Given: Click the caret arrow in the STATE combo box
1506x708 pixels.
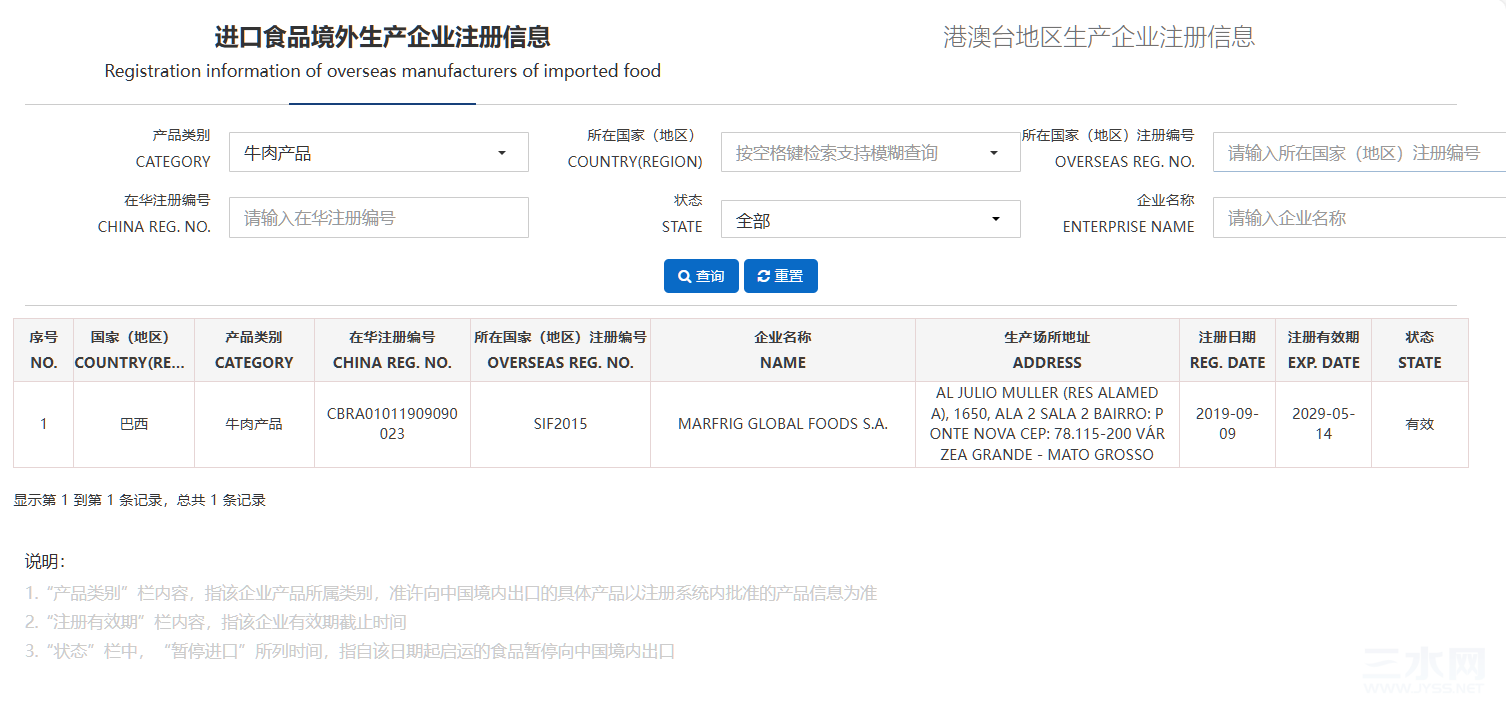Looking at the screenshot, I should click(x=996, y=220).
